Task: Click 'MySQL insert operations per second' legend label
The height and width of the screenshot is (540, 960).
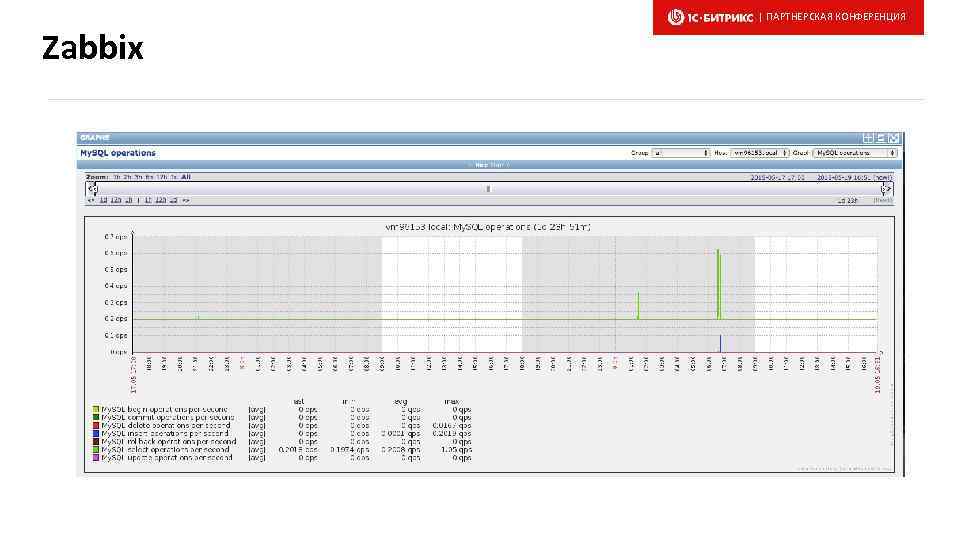Action: (165, 433)
